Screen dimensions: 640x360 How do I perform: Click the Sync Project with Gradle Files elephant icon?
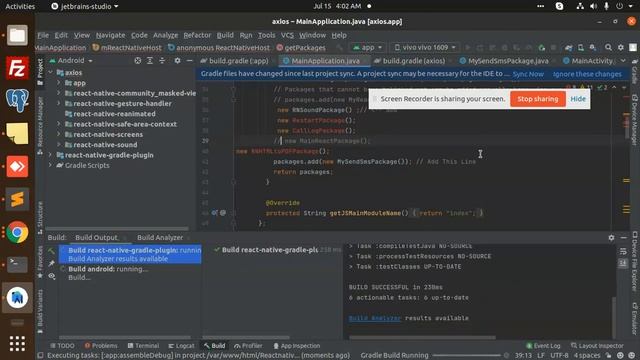[568, 48]
